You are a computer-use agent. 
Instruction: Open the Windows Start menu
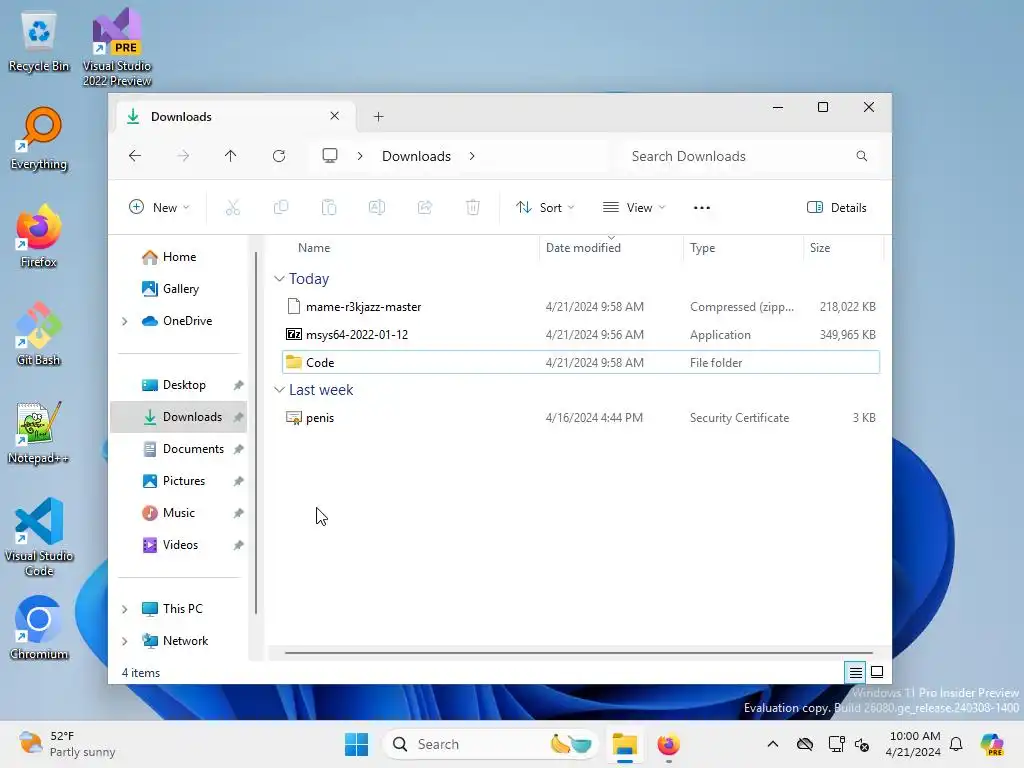click(357, 744)
